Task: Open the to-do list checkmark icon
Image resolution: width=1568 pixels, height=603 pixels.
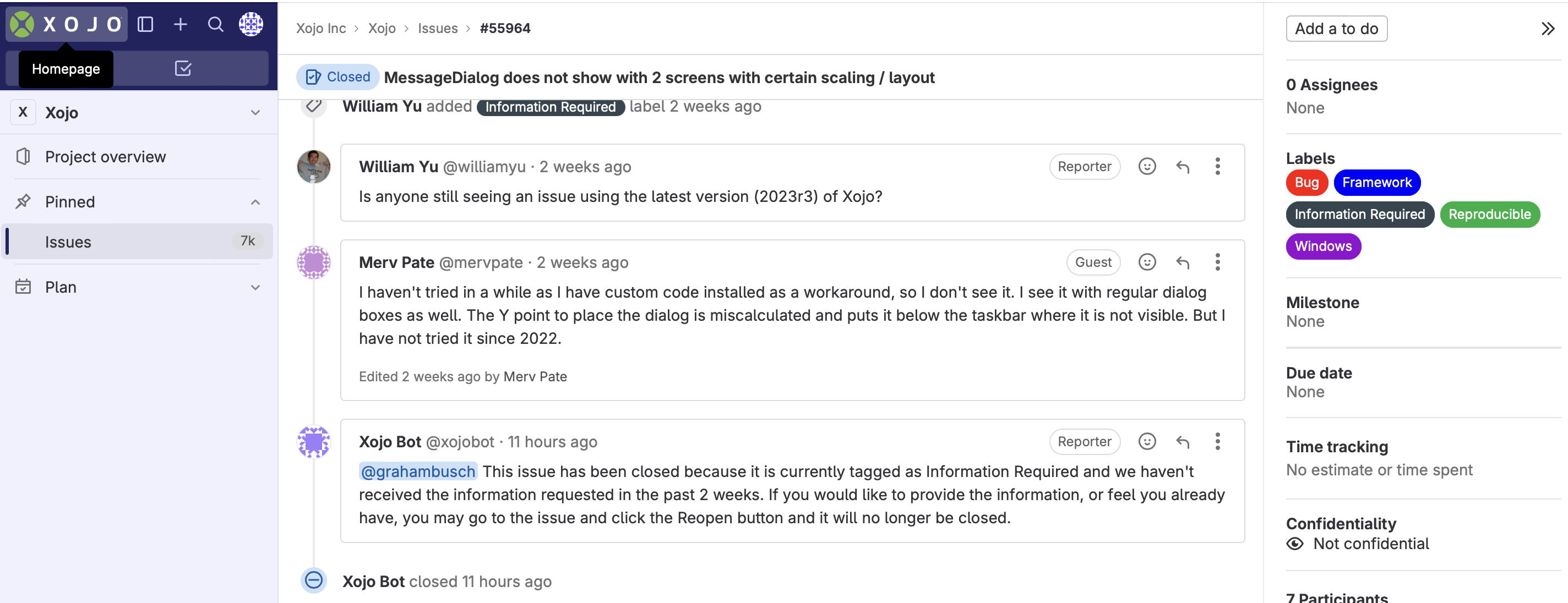Action: coord(183,68)
